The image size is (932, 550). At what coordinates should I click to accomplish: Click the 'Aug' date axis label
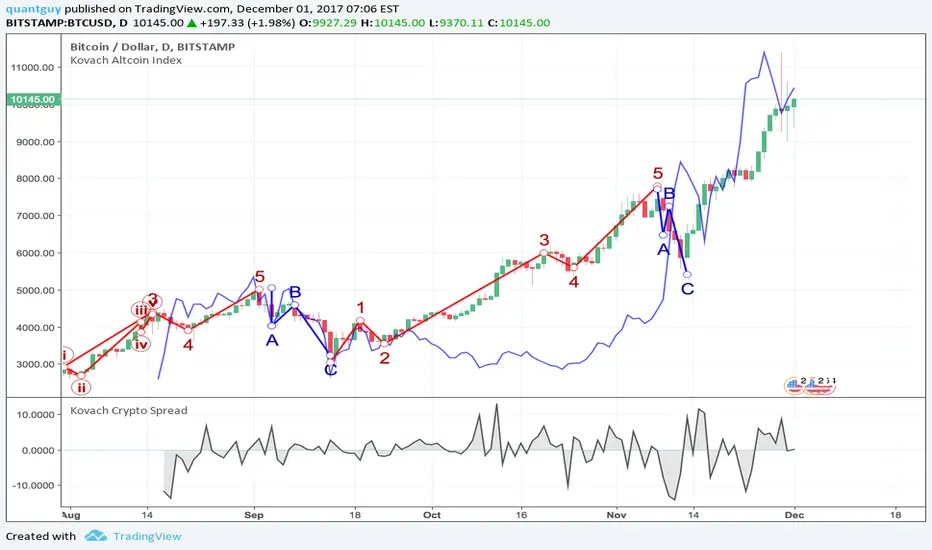point(71,515)
